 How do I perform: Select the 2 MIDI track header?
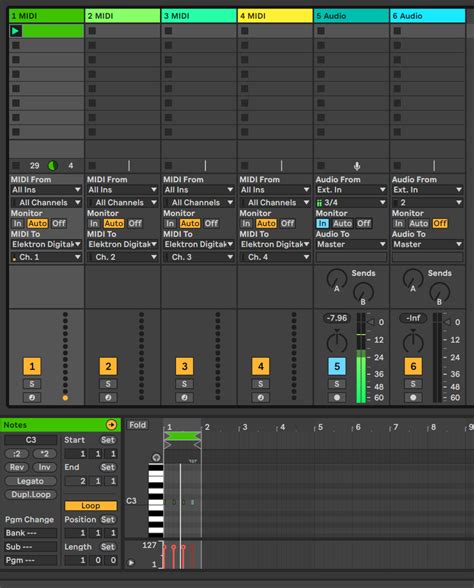click(x=123, y=16)
